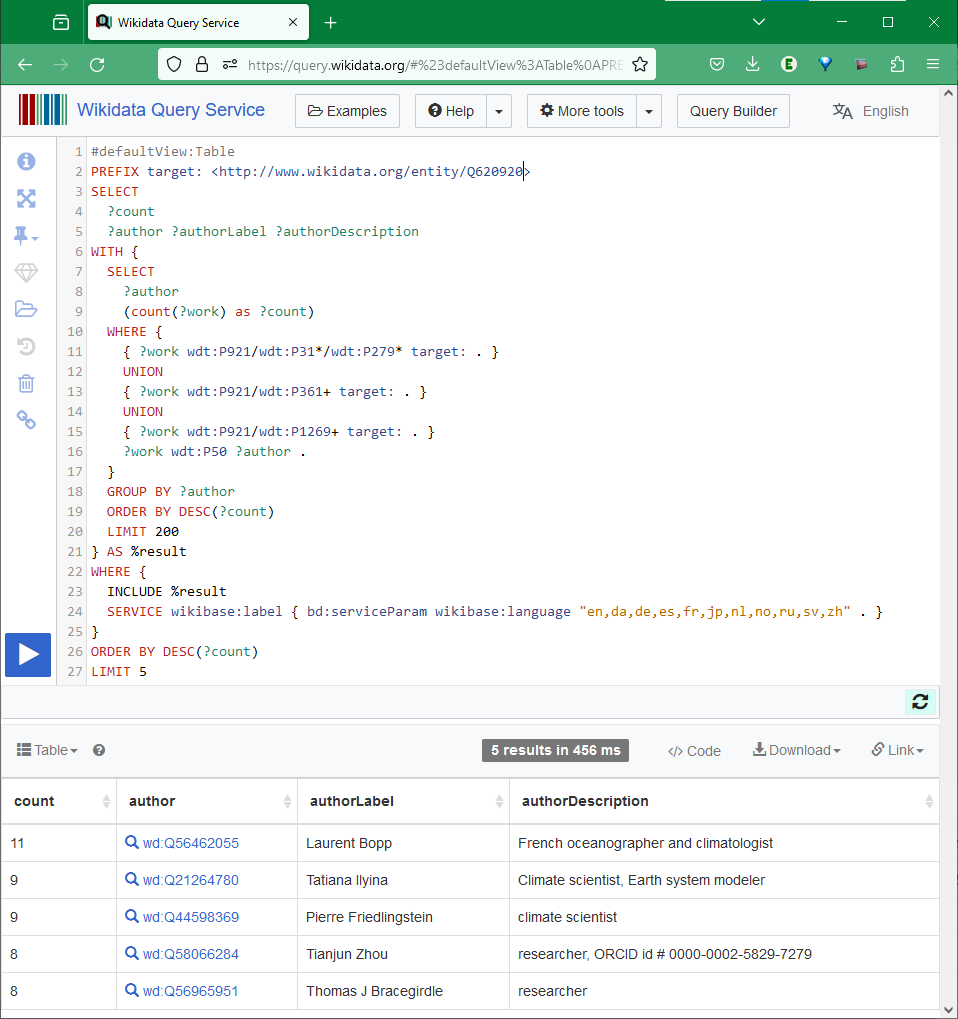The width and height of the screenshot is (958, 1019).
Task: Expand the Help dropdown caret
Action: tap(499, 111)
